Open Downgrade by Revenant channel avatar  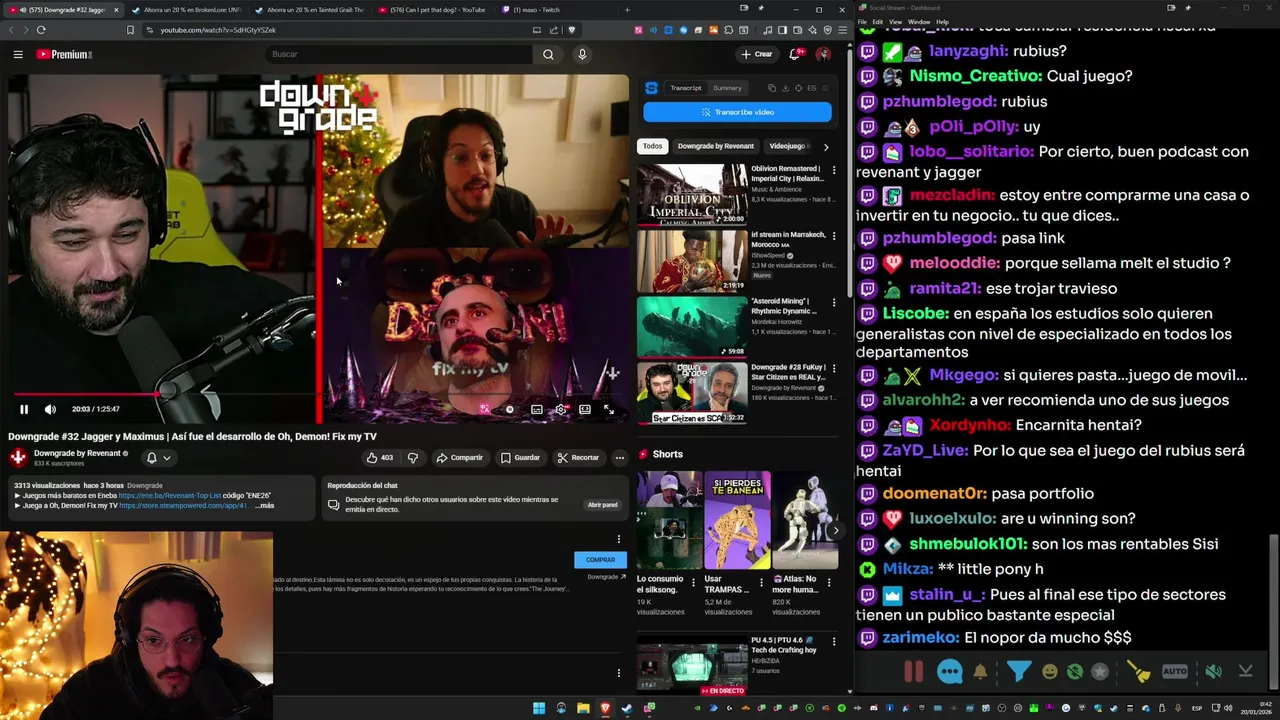tap(18, 457)
